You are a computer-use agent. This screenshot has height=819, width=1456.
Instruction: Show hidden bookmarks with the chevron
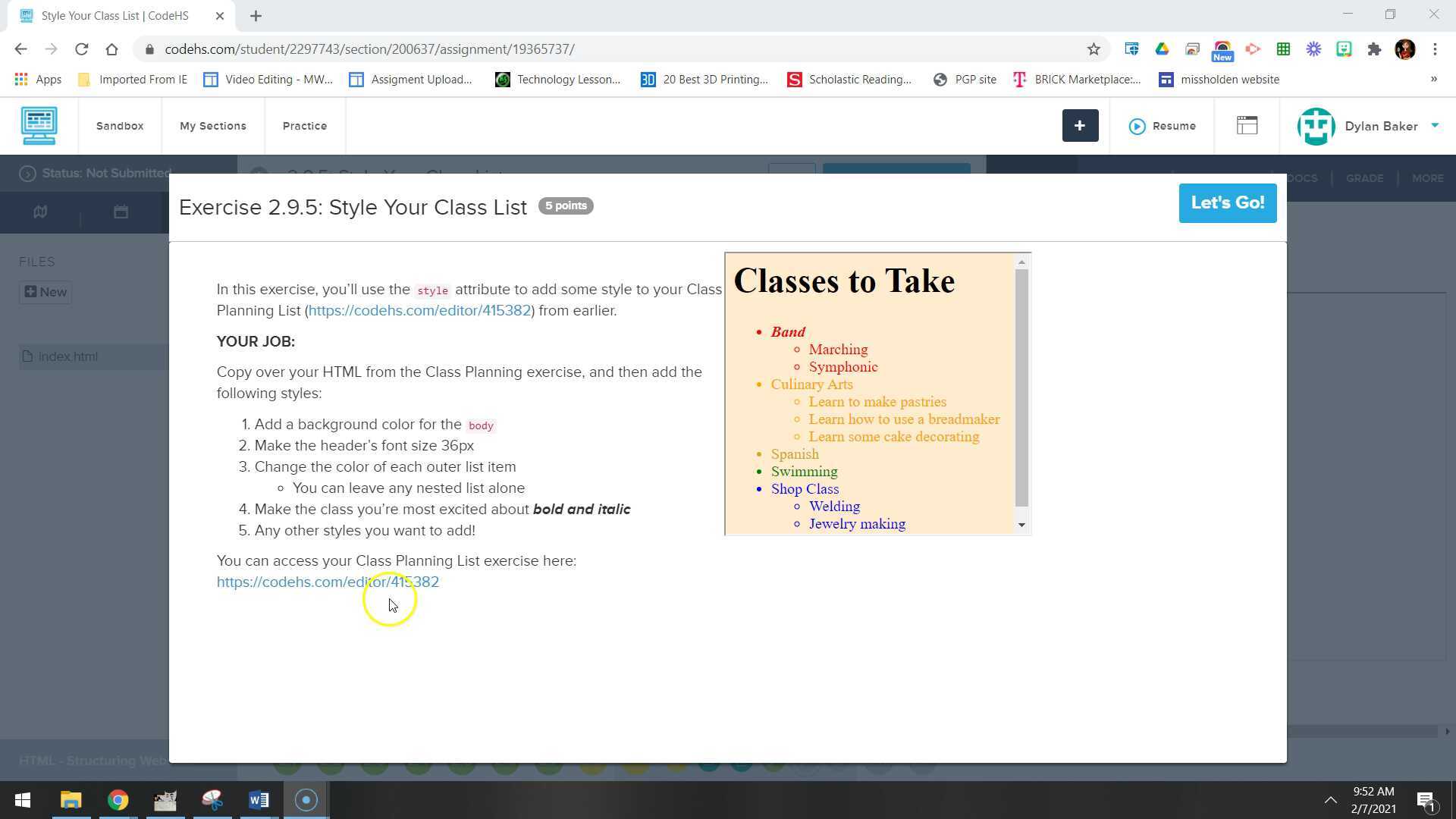(x=1433, y=79)
